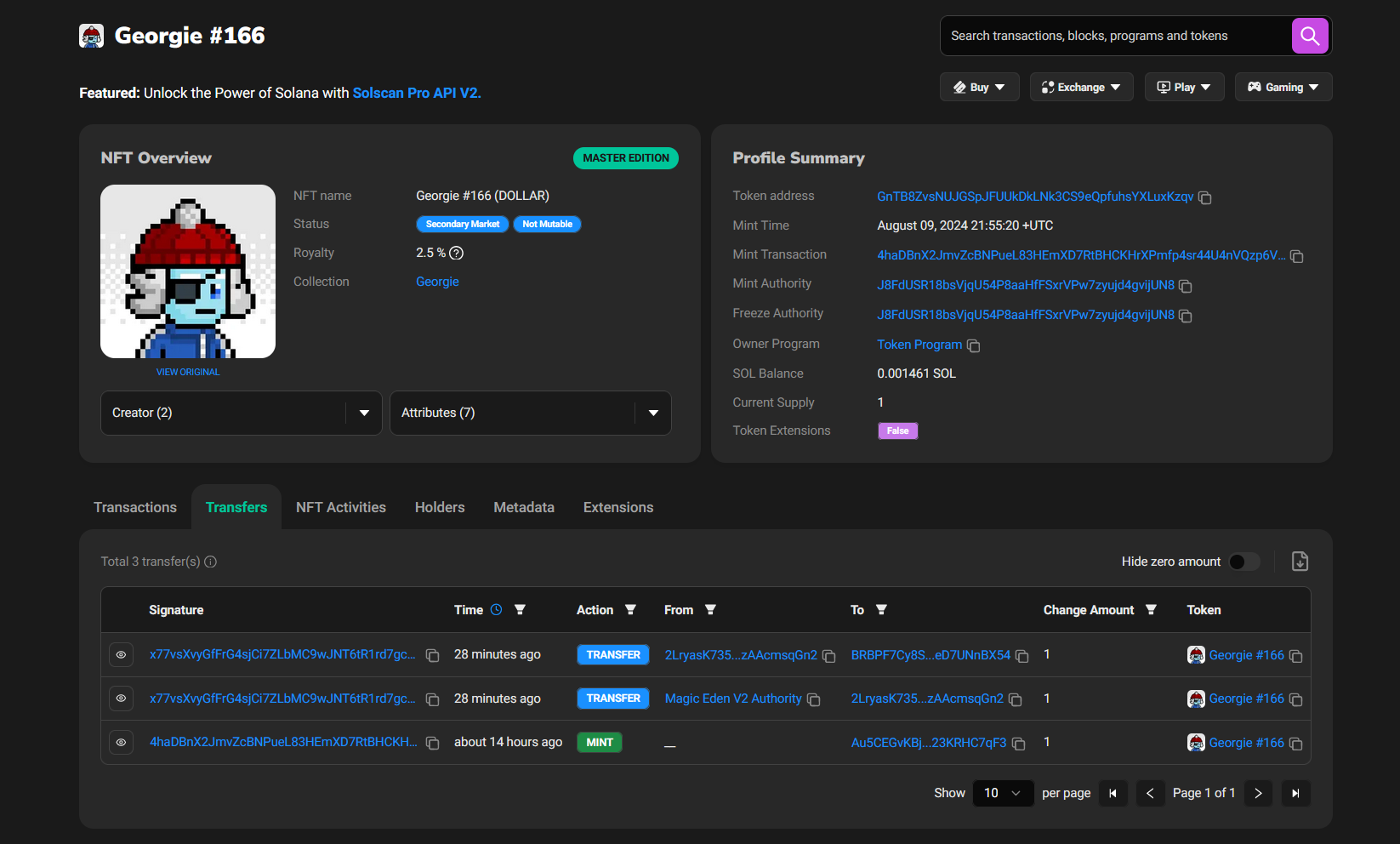The image size is (1400, 844).
Task: Open the Holders tab
Action: [440, 507]
